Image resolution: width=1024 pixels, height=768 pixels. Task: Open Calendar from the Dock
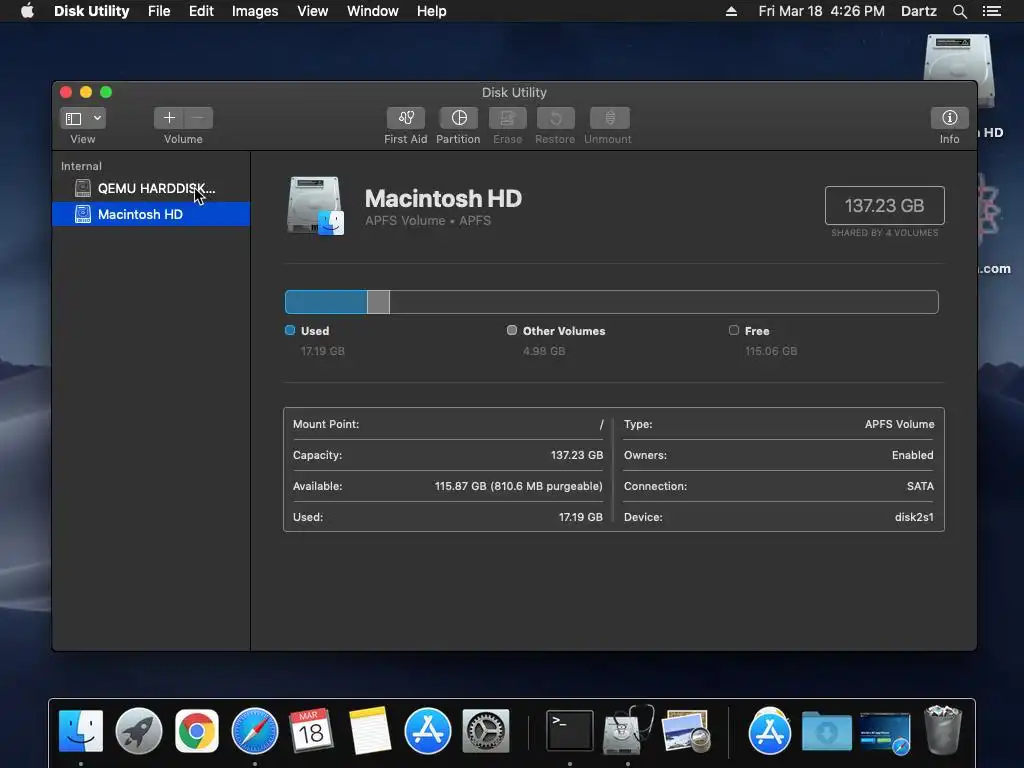[x=312, y=731]
